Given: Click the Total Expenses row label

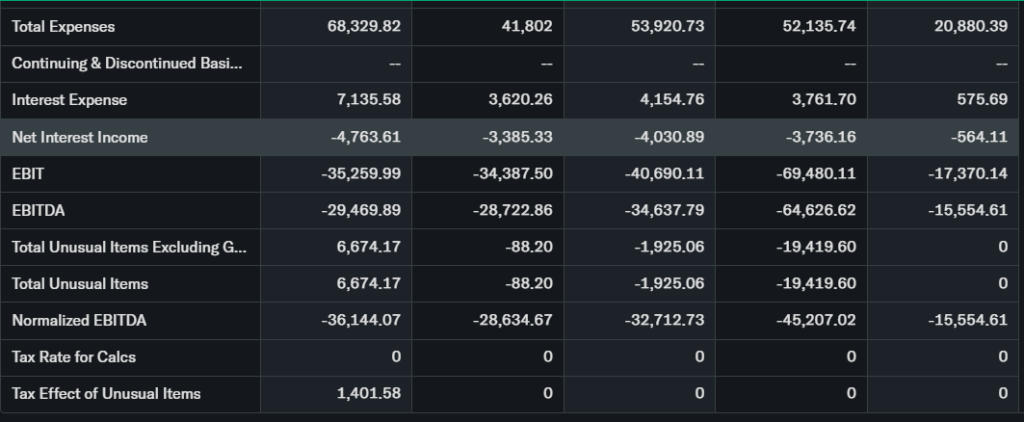Looking at the screenshot, I should 63,26.
